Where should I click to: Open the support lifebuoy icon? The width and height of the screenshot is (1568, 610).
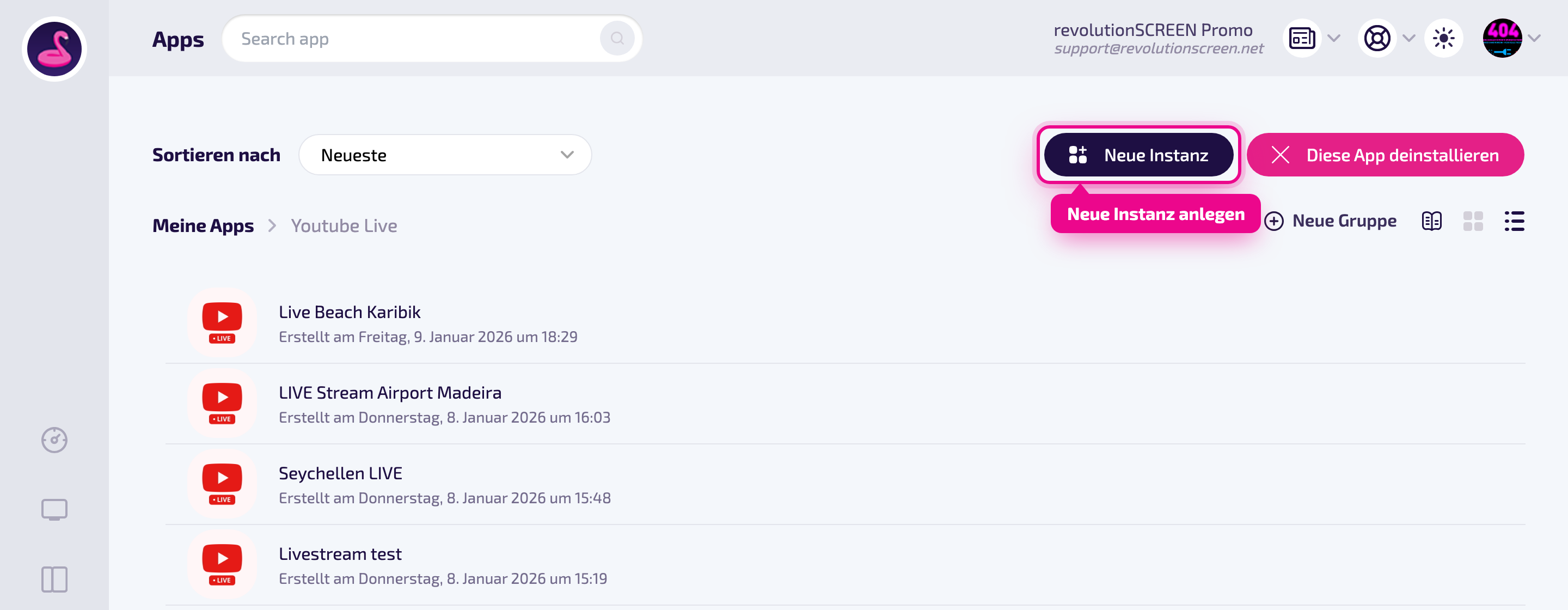tap(1377, 38)
